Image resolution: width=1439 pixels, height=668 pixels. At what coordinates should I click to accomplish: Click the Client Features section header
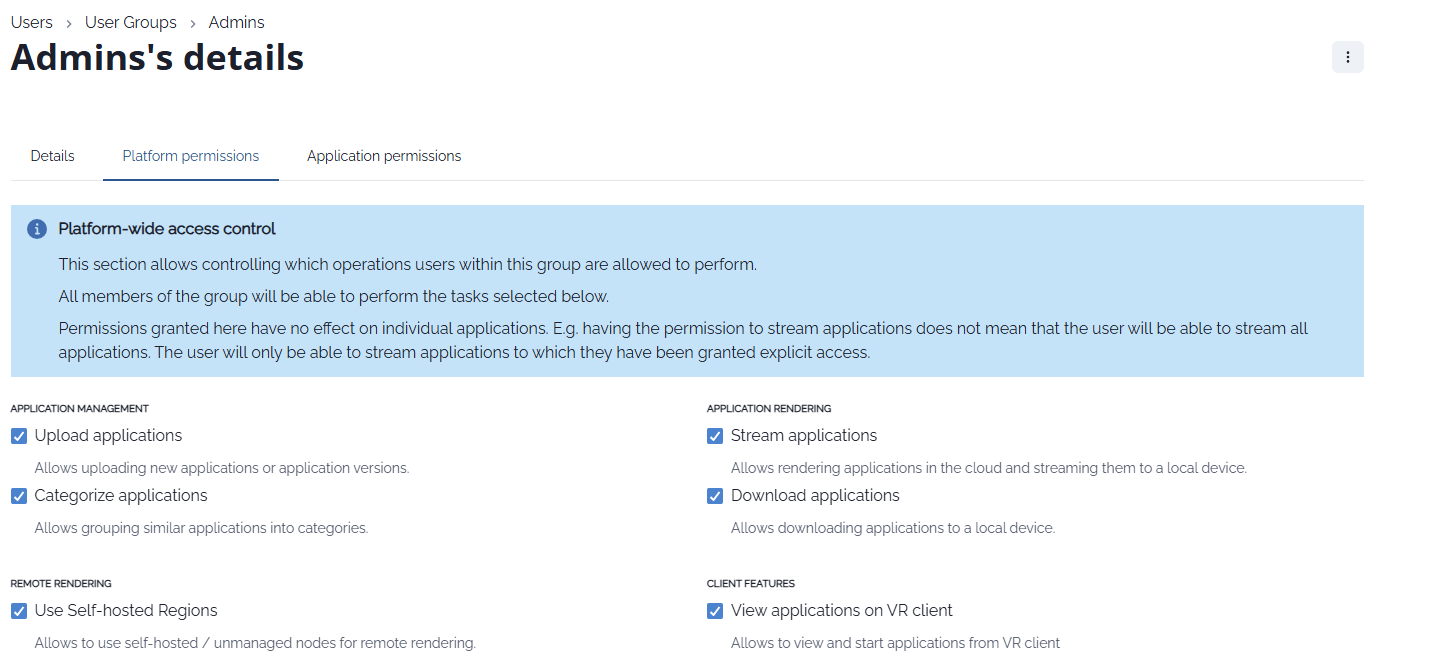point(751,583)
